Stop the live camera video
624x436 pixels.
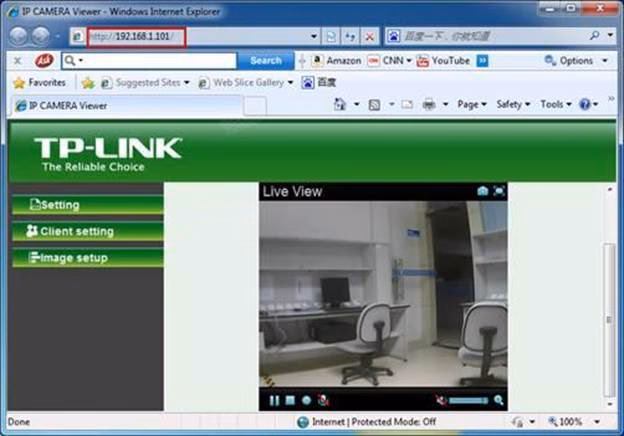point(290,400)
